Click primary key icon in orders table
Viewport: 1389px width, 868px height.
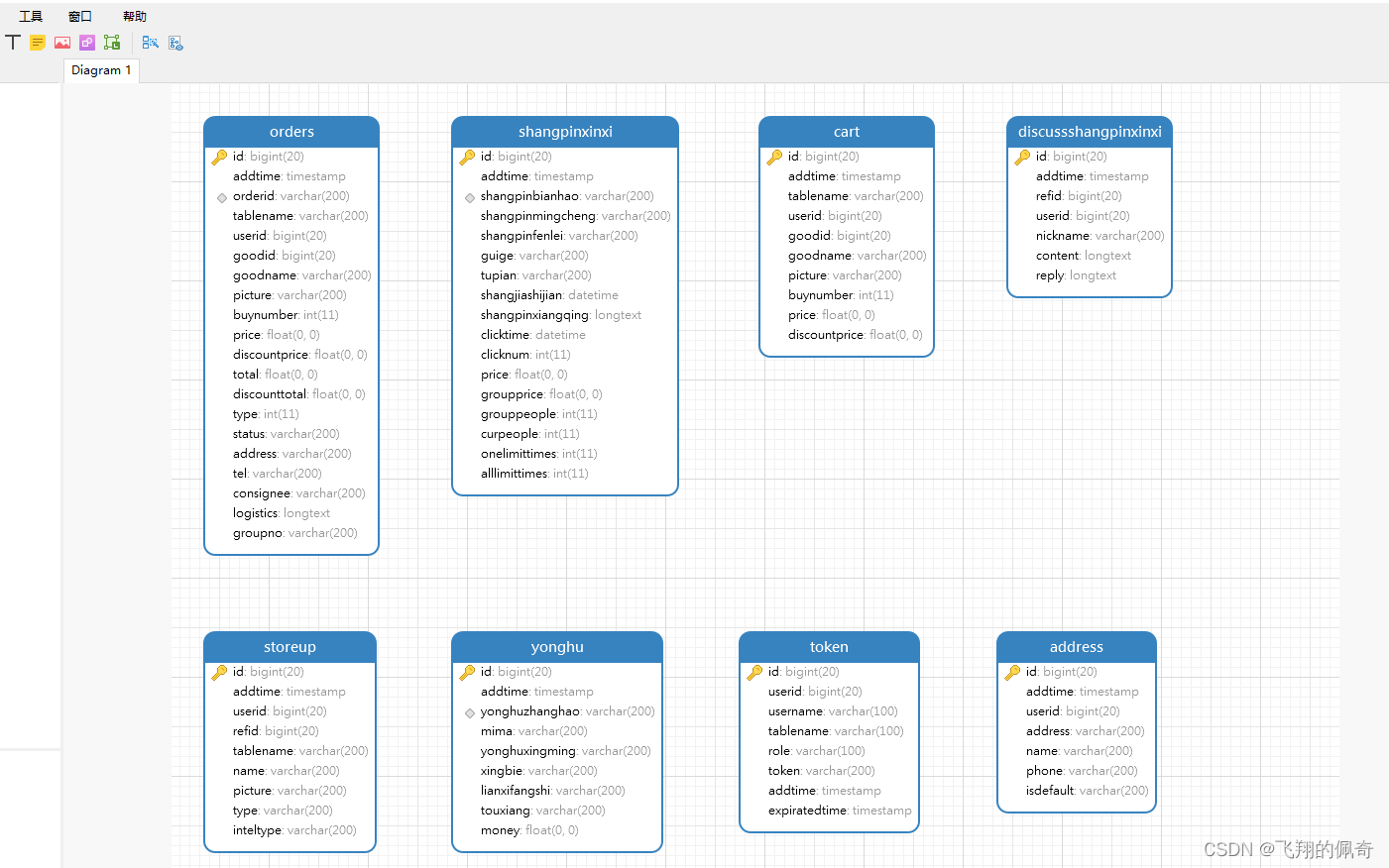click(x=220, y=157)
